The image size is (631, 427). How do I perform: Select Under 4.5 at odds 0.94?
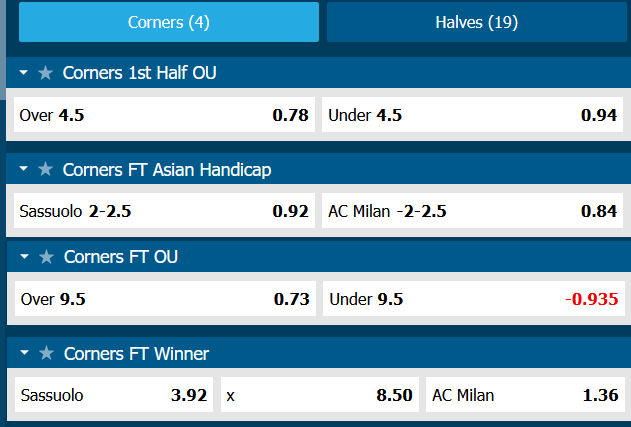(x=472, y=115)
